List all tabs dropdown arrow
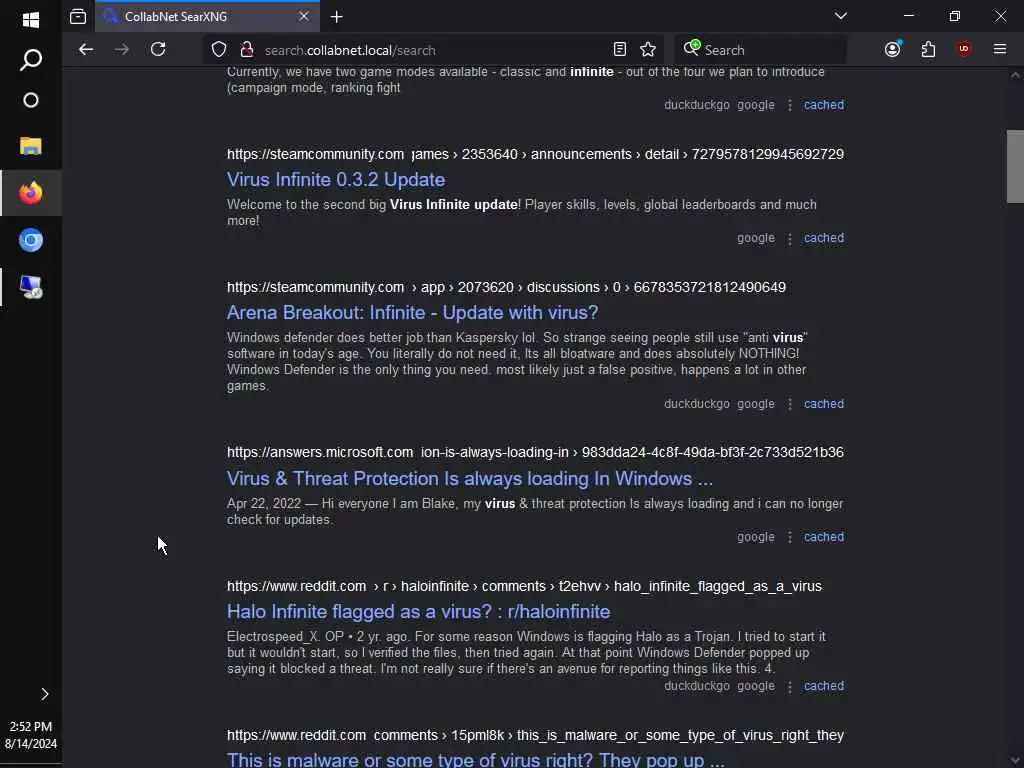The image size is (1024, 768). (840, 16)
